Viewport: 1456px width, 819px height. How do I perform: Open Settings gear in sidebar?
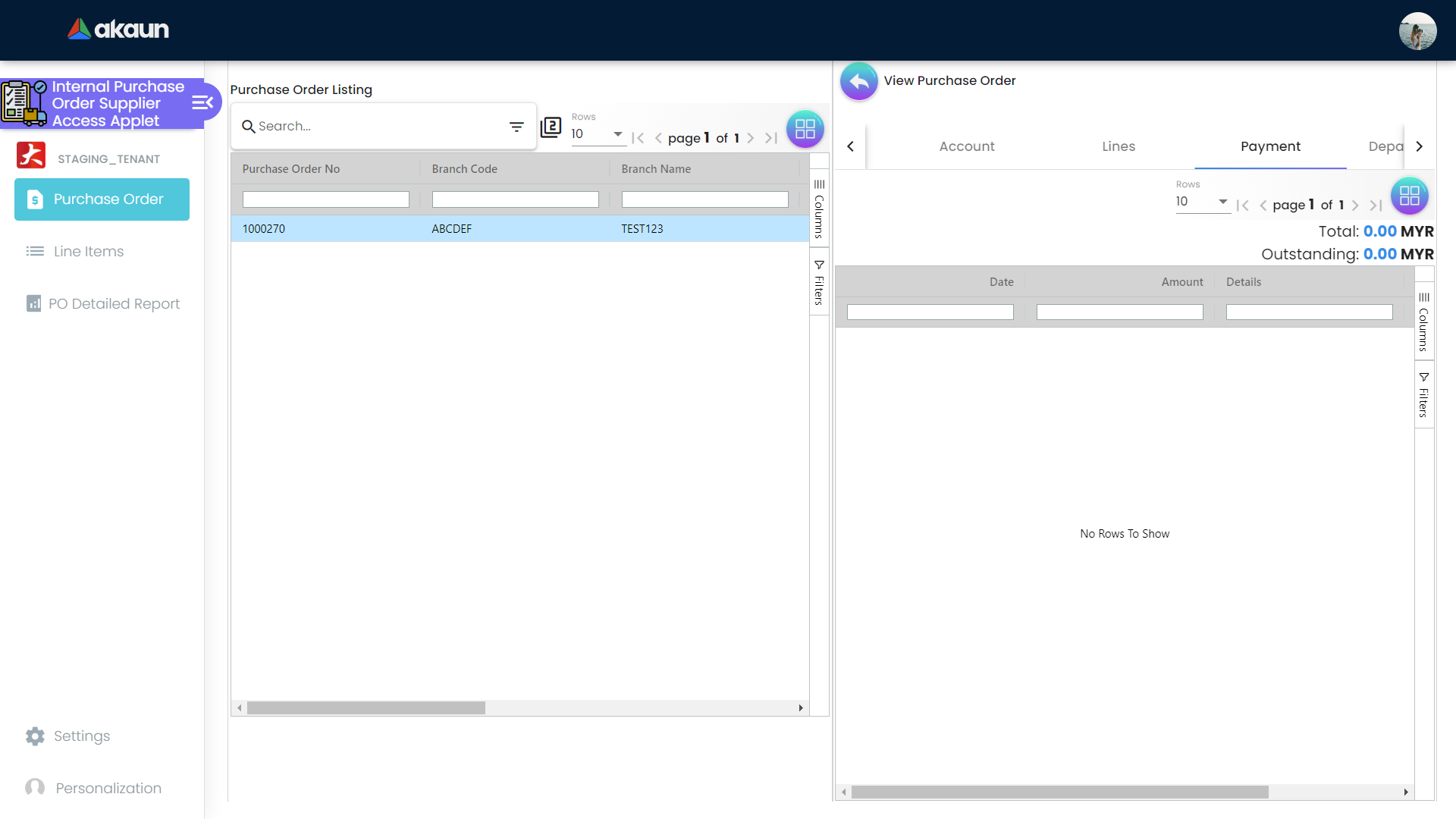pos(35,736)
